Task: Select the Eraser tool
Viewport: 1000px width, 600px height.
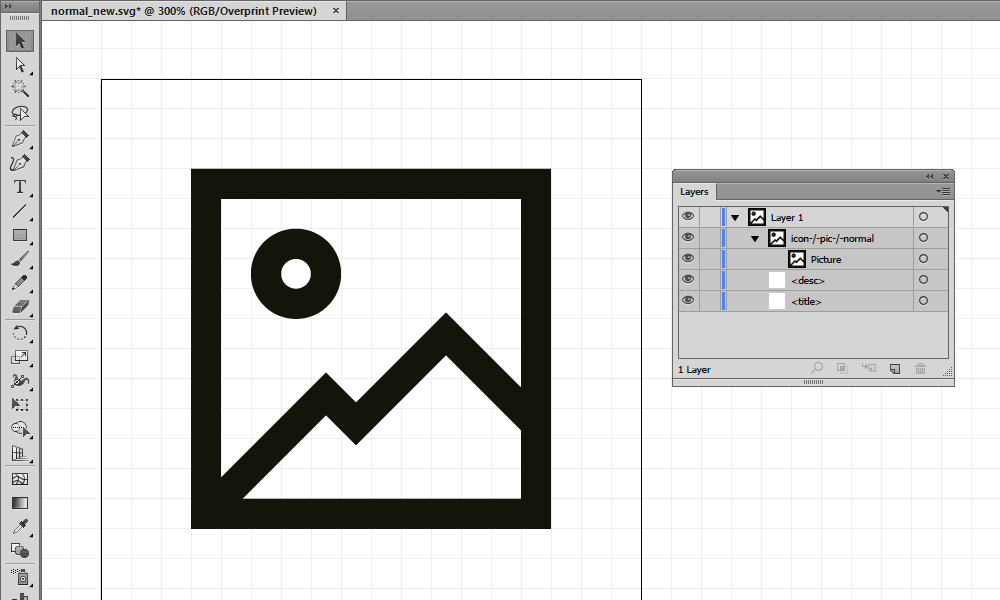Action: 20,308
